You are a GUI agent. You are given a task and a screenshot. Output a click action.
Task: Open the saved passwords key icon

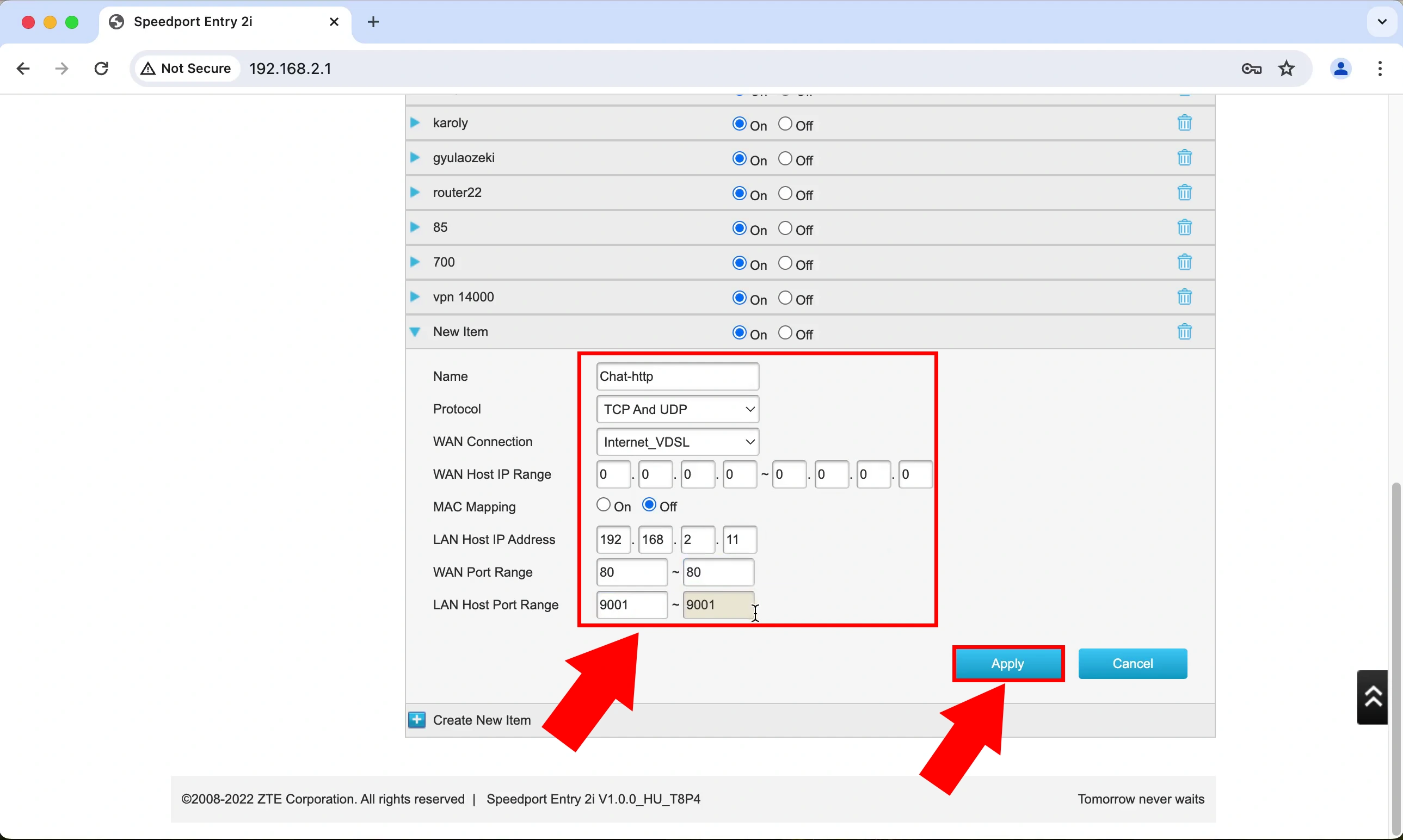coord(1251,69)
